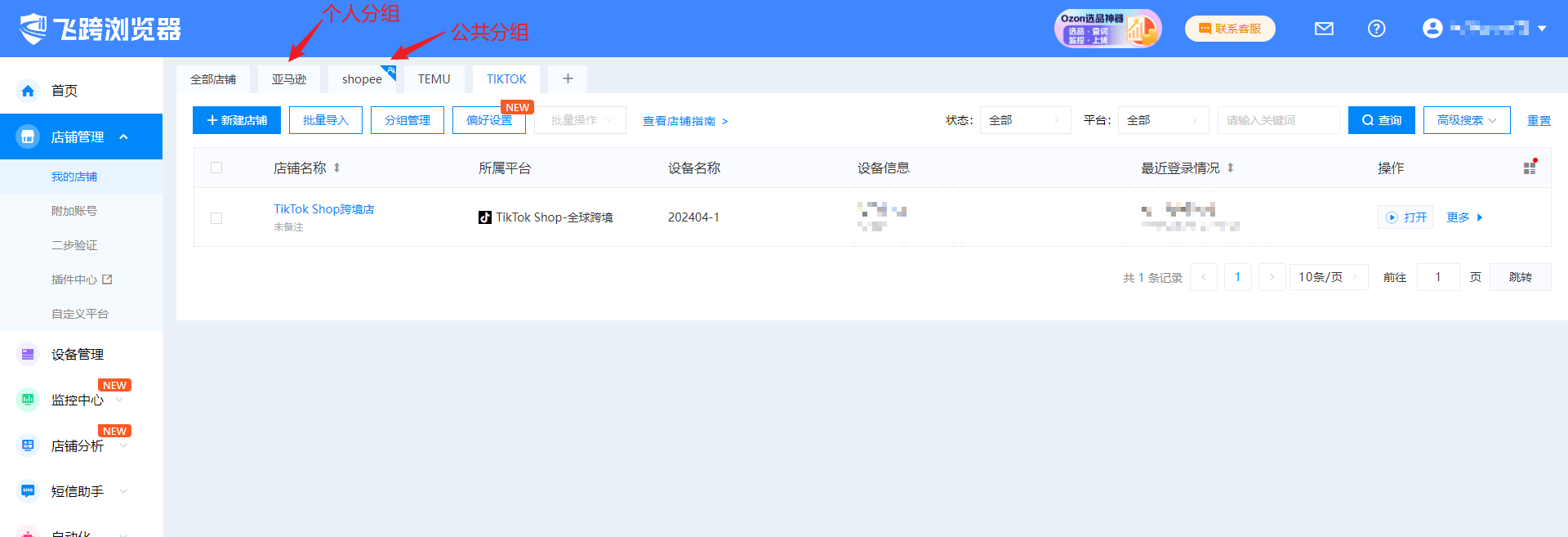Toggle the select-all header checkbox
Image resolution: width=1568 pixels, height=537 pixels.
pyautogui.click(x=216, y=168)
